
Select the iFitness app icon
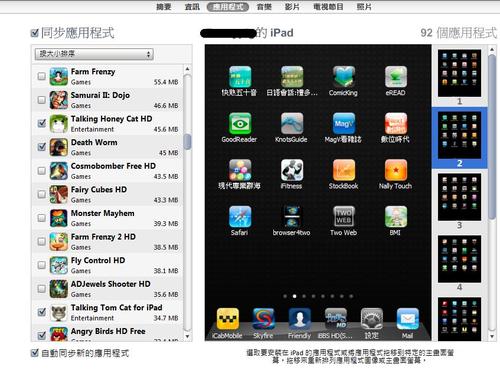(x=292, y=170)
